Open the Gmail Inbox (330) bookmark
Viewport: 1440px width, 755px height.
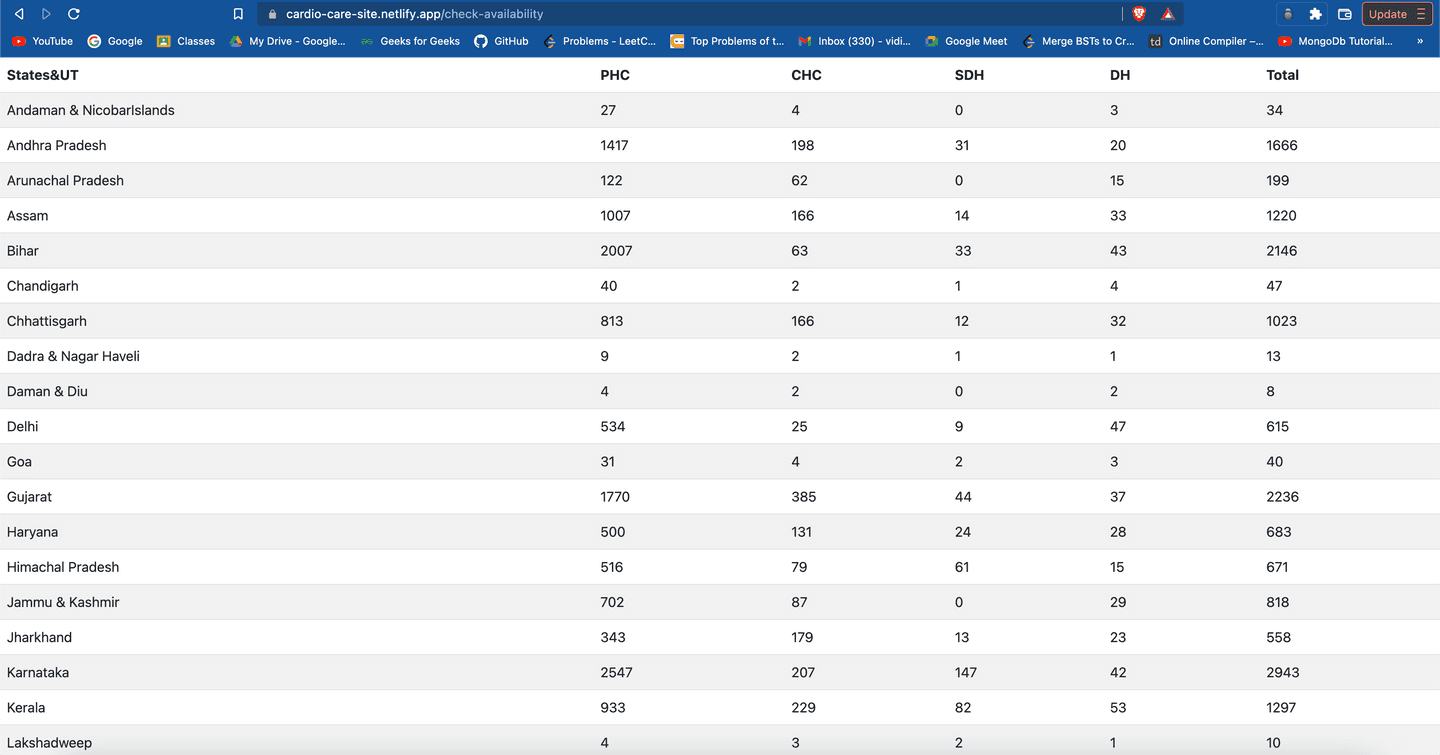pyautogui.click(x=854, y=41)
